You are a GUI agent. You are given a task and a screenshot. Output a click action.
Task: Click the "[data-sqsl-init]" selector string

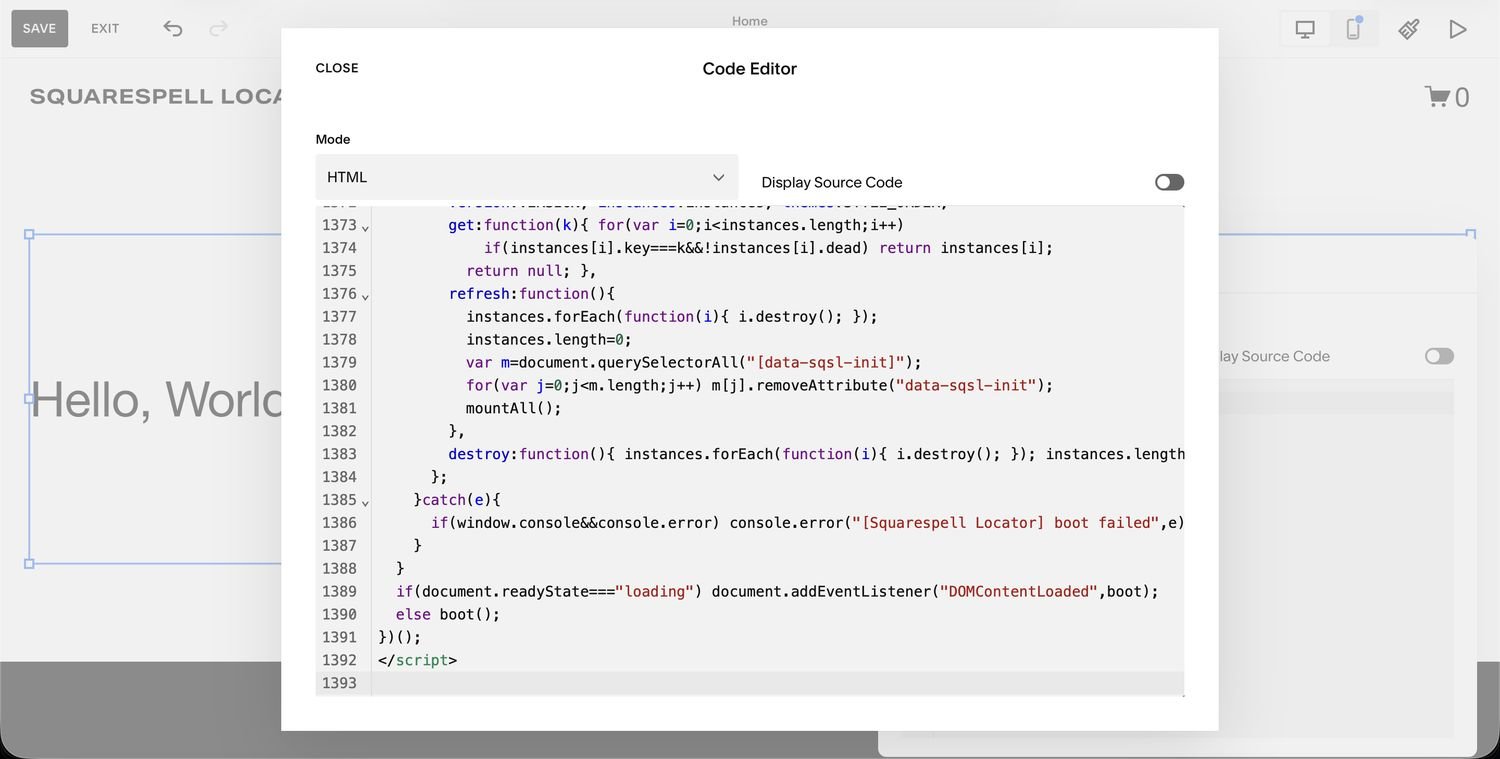(x=827, y=362)
